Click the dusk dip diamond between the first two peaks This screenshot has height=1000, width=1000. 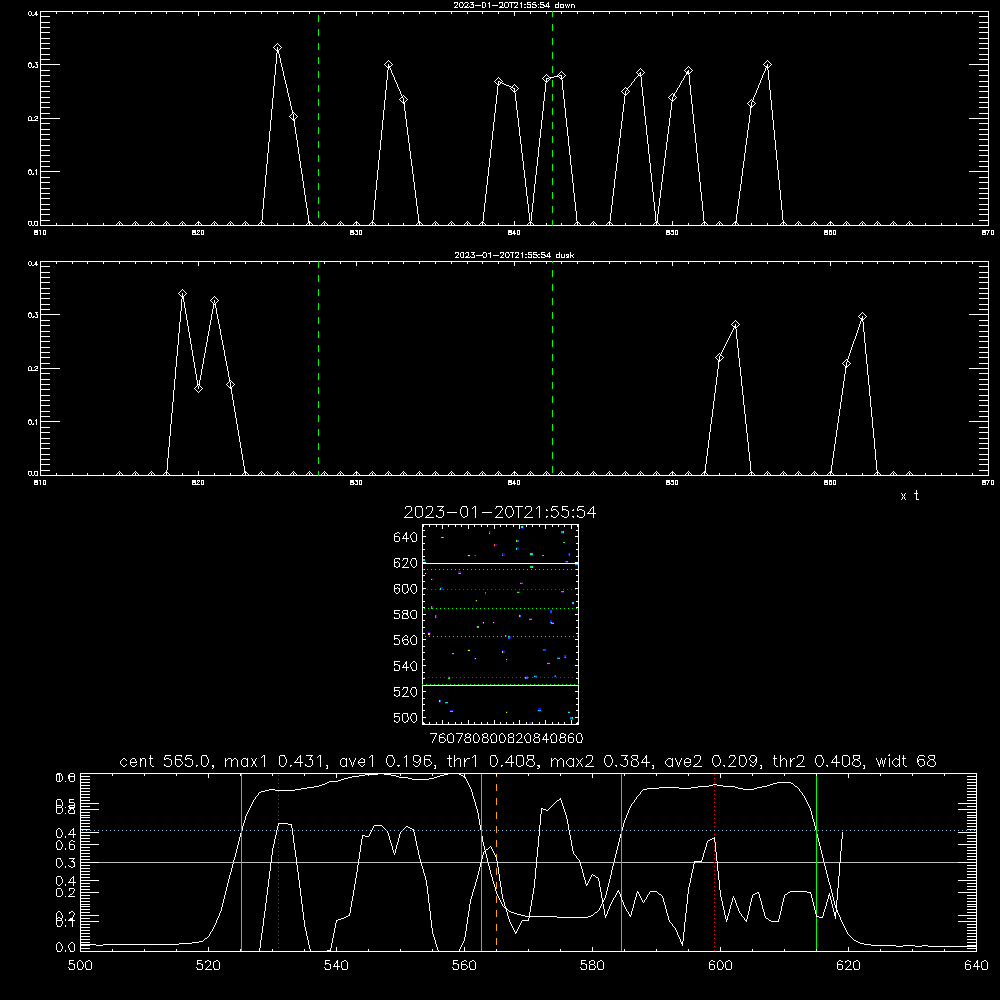(x=198, y=388)
